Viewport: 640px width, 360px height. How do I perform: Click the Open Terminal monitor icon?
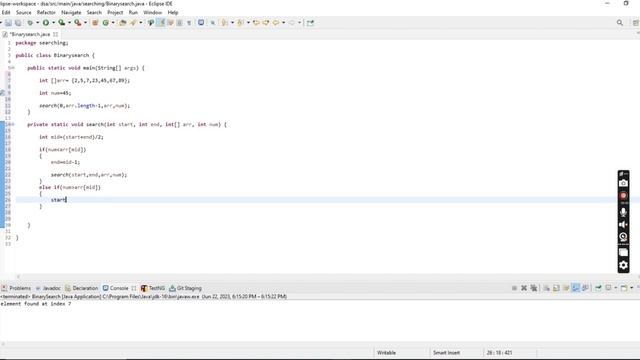(201, 23)
